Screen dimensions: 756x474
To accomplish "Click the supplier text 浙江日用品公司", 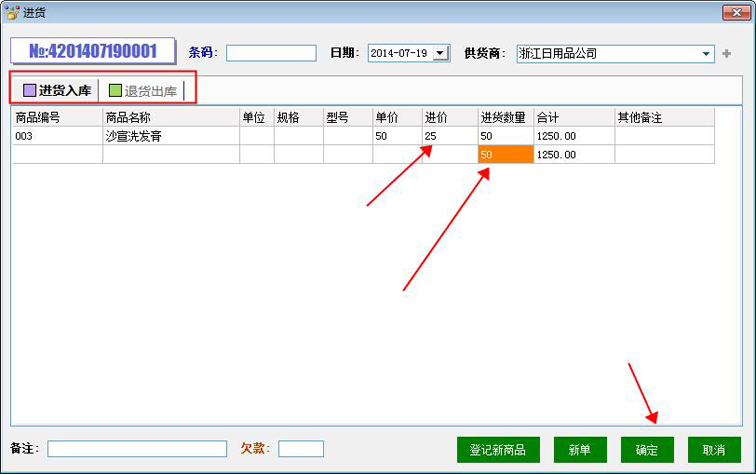I will 558,54.
